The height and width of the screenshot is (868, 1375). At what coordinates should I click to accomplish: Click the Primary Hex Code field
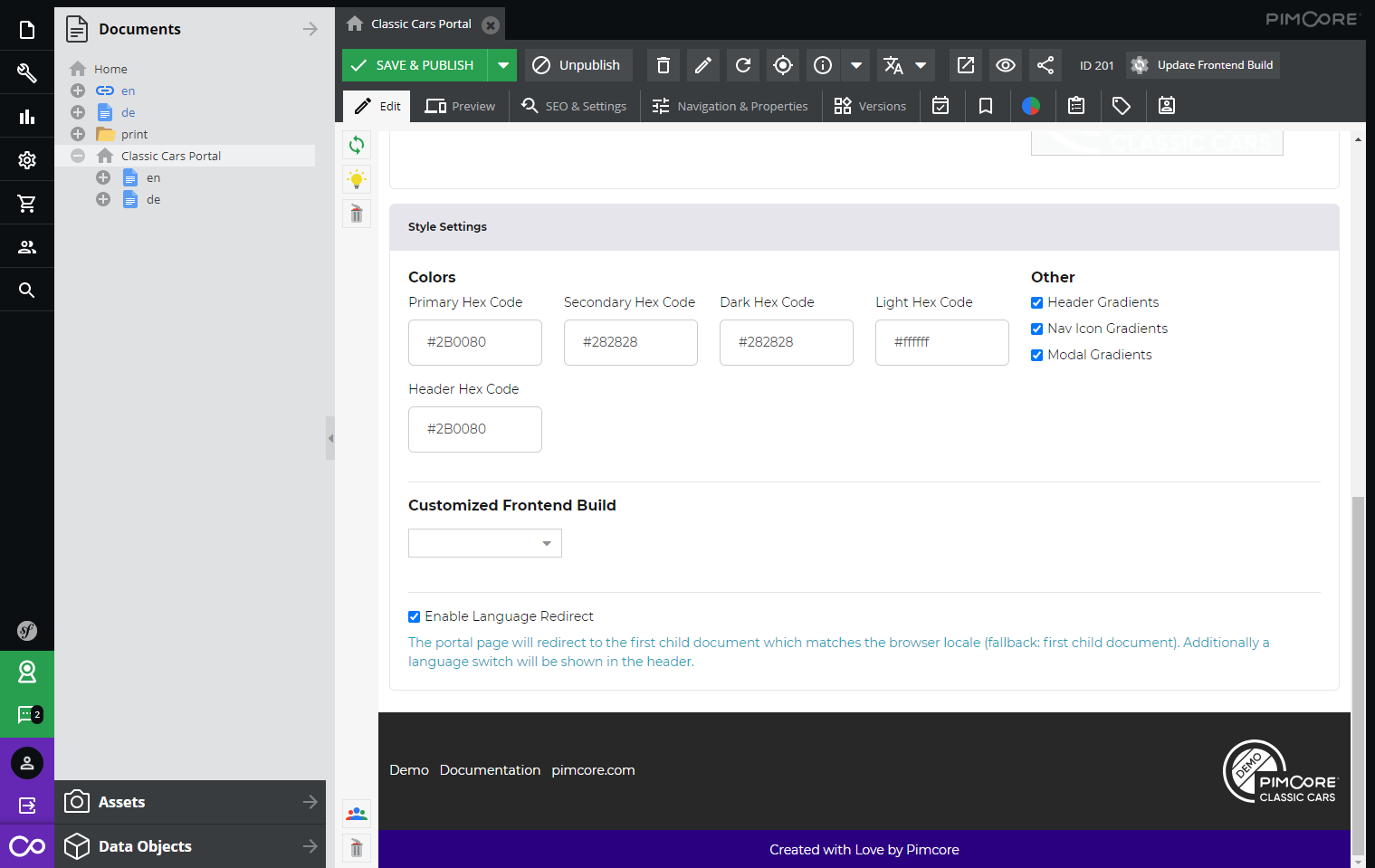tap(475, 342)
